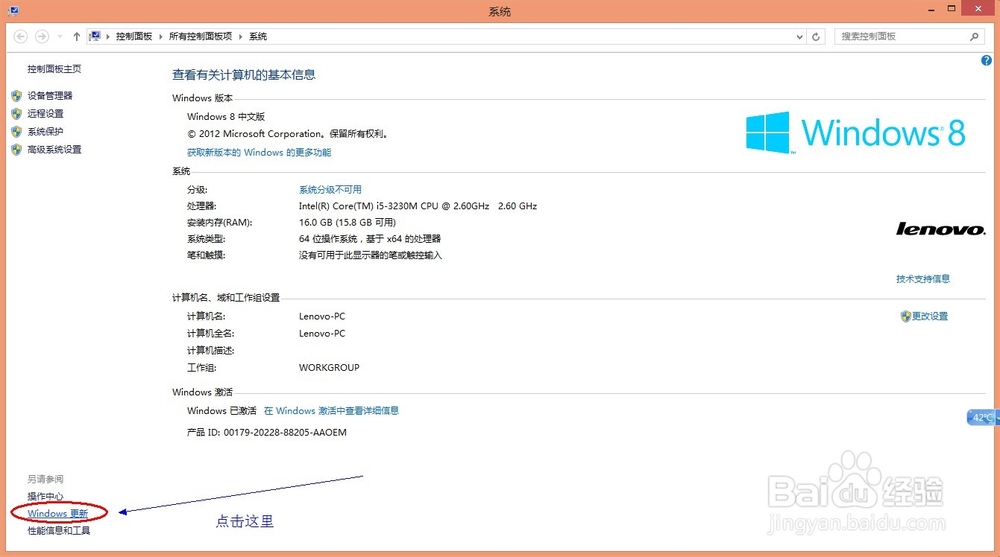Click the 42°C temperature widget
This screenshot has height=557, width=1000.
tap(982, 417)
